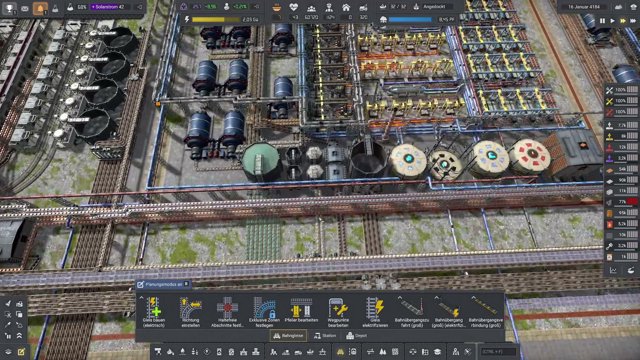Select Gleis elektrifizieren tool
Viewport: 640px width, 360px height.
click(x=375, y=312)
